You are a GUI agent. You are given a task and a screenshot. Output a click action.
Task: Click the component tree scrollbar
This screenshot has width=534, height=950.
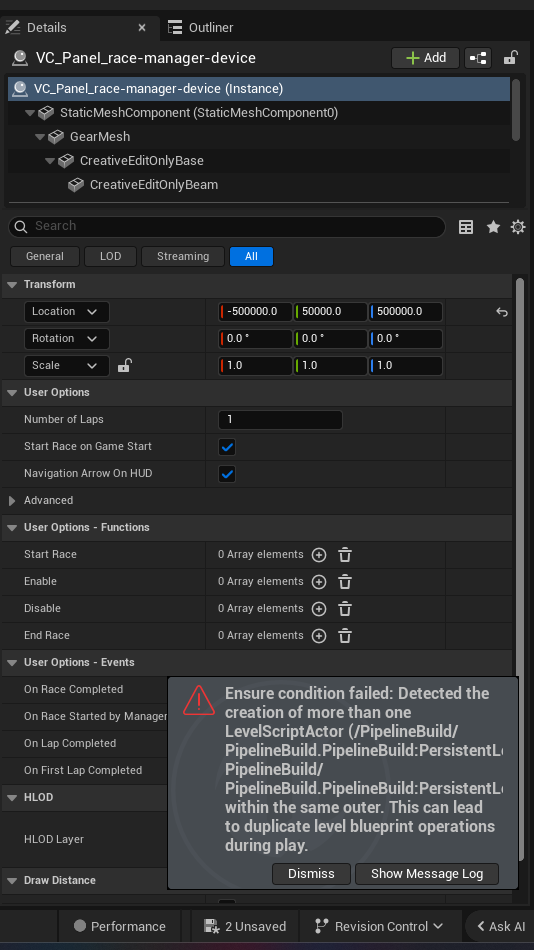(516, 110)
